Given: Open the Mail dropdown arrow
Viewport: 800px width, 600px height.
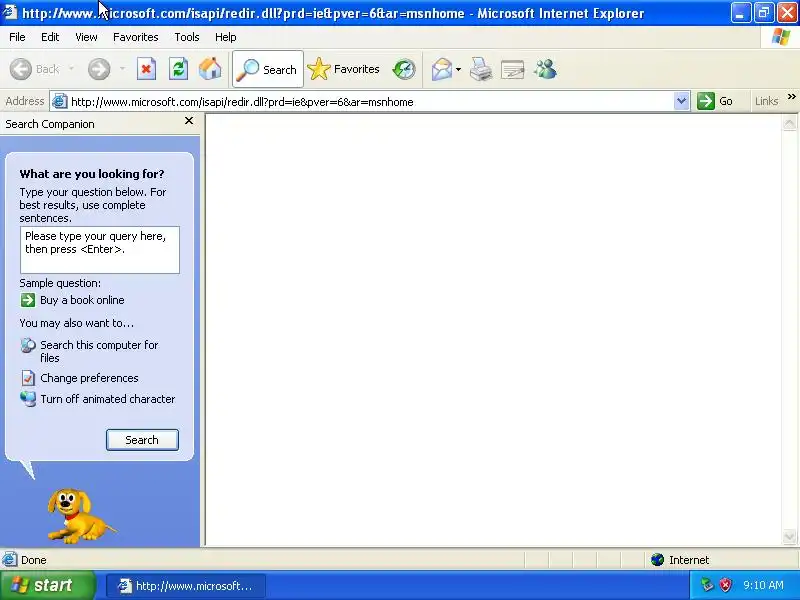Looking at the screenshot, I should click(x=458, y=69).
